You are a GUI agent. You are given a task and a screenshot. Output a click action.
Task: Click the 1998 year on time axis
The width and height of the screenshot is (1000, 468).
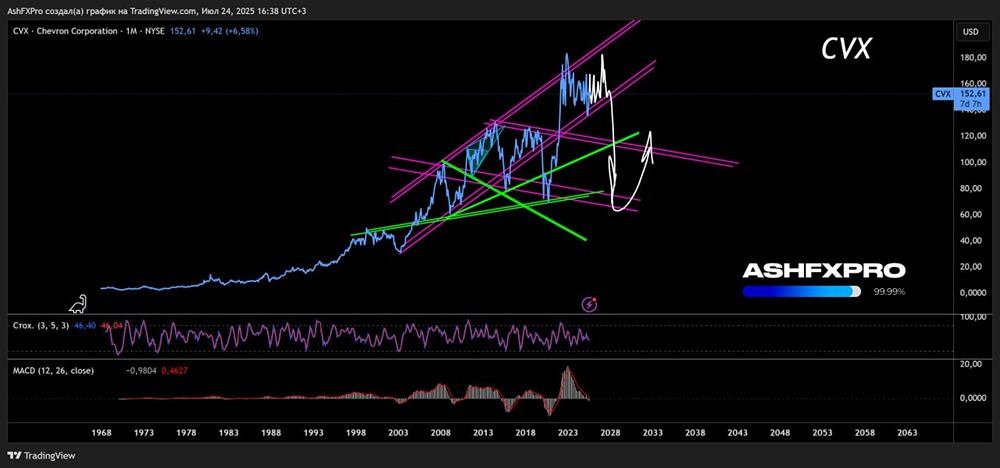[356, 432]
